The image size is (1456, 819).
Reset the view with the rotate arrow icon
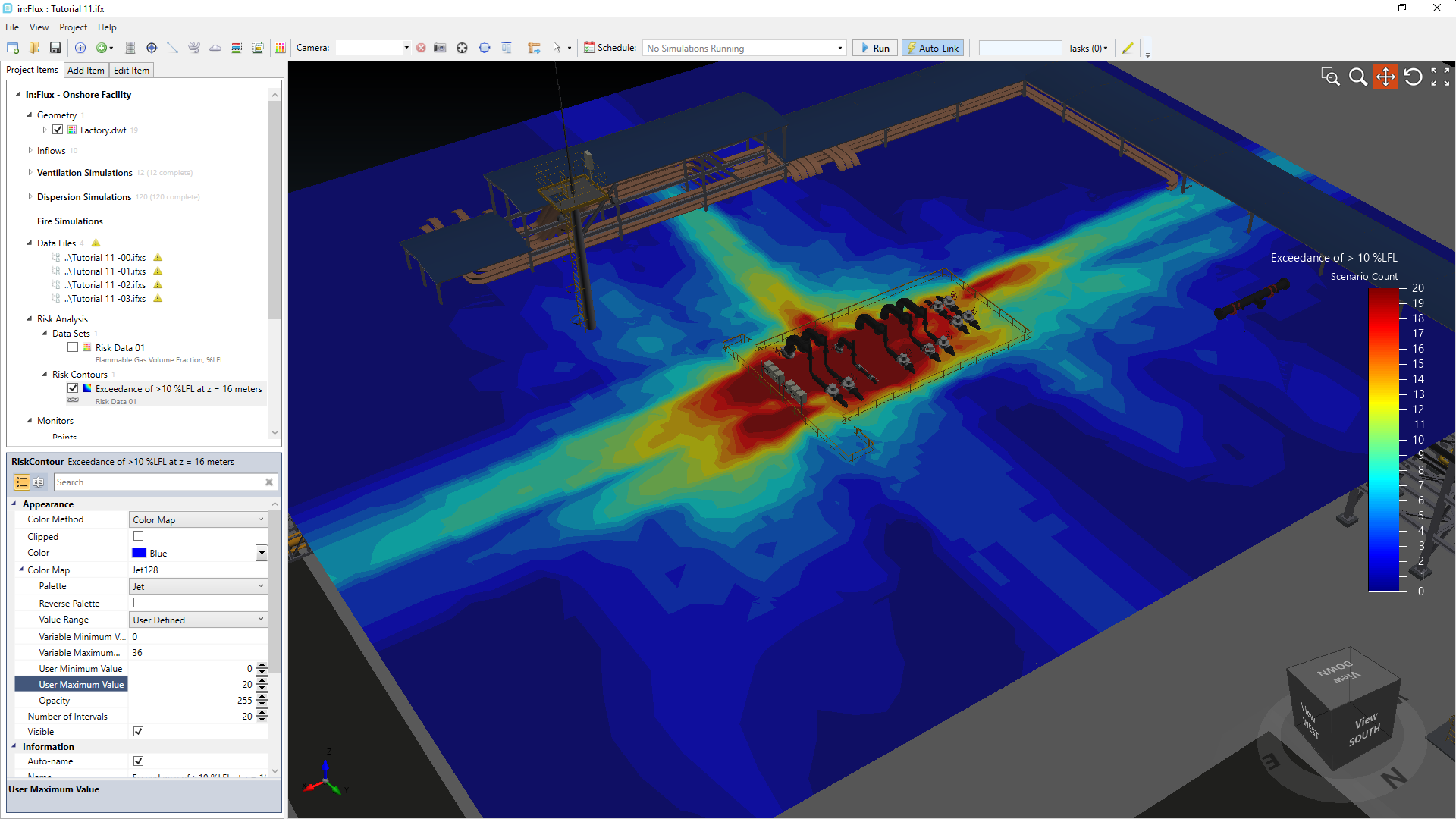pos(1412,77)
